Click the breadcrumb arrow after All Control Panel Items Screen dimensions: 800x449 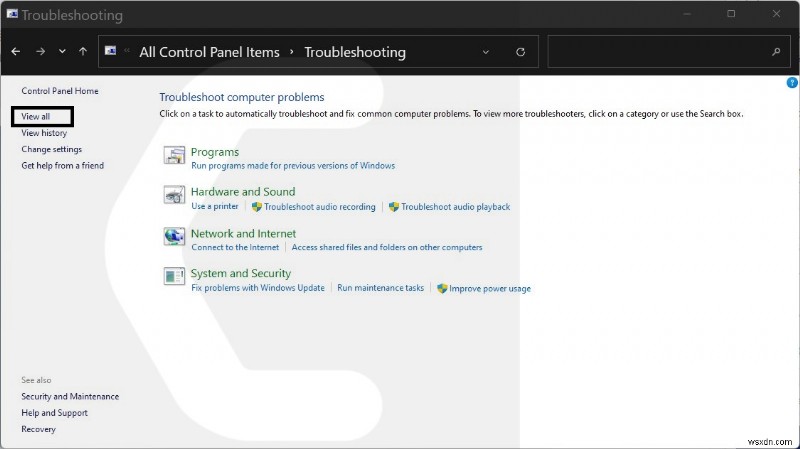coord(292,52)
